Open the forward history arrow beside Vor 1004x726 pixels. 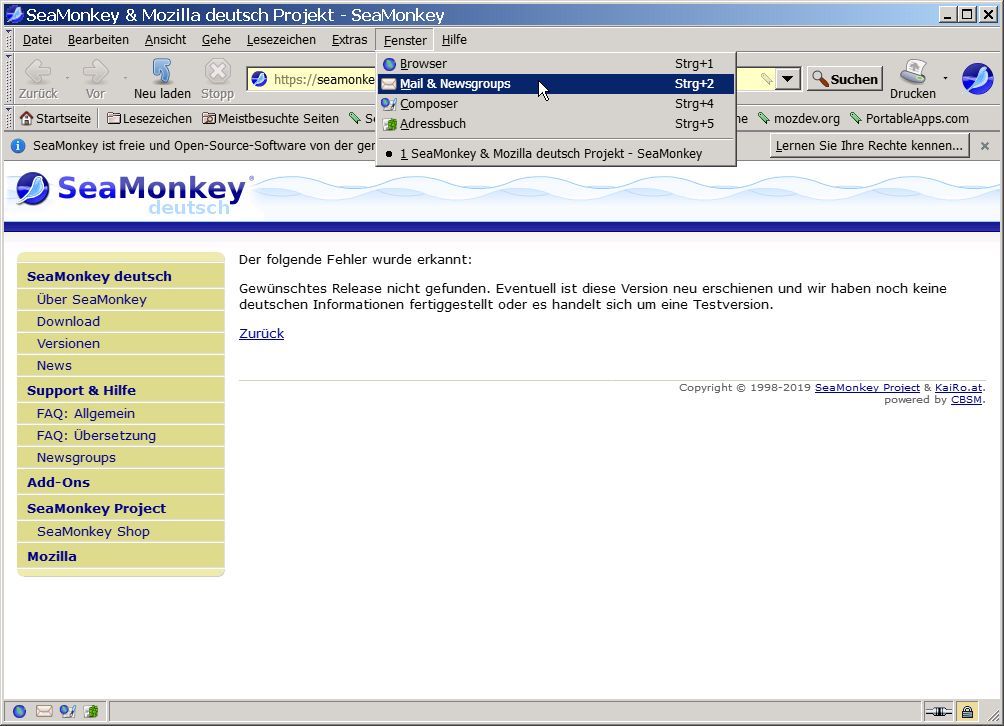125,78
